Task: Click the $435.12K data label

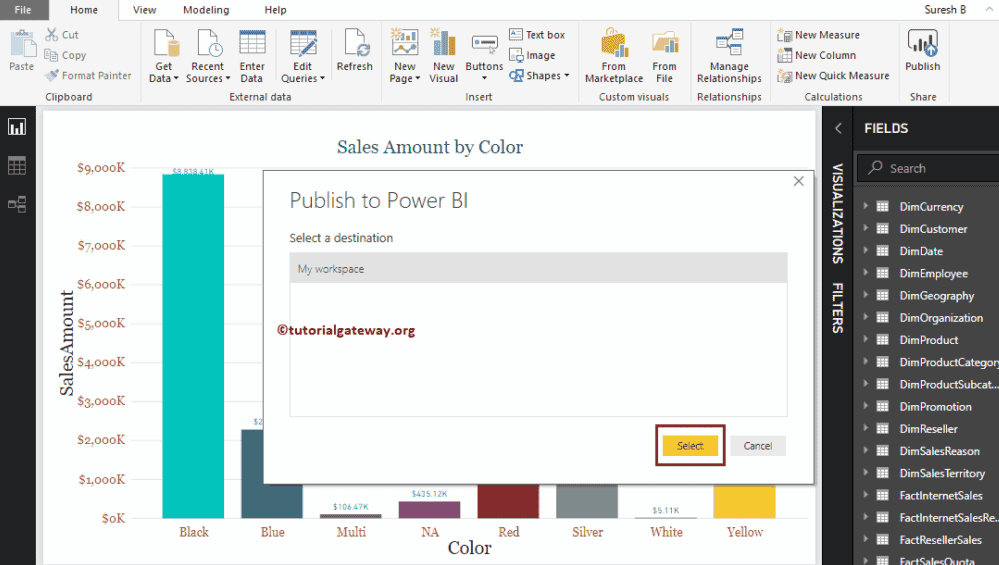Action: point(429,494)
